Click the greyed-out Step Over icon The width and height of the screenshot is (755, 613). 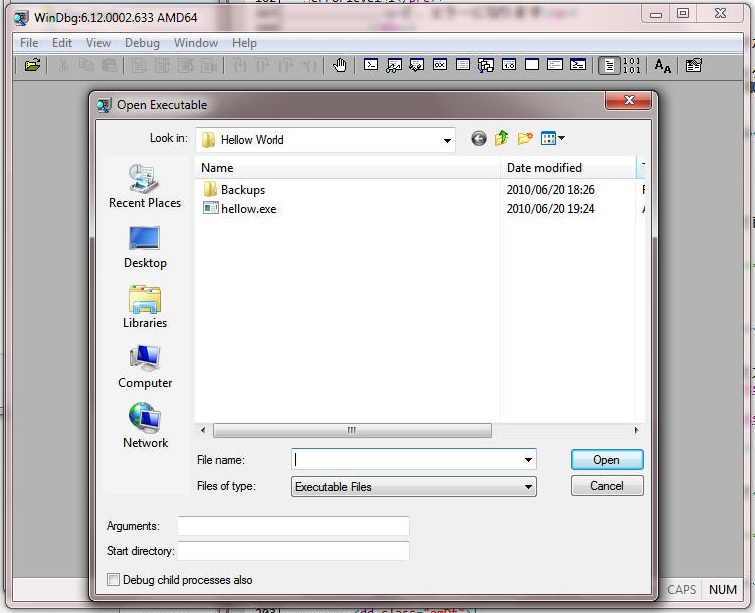(x=262, y=65)
